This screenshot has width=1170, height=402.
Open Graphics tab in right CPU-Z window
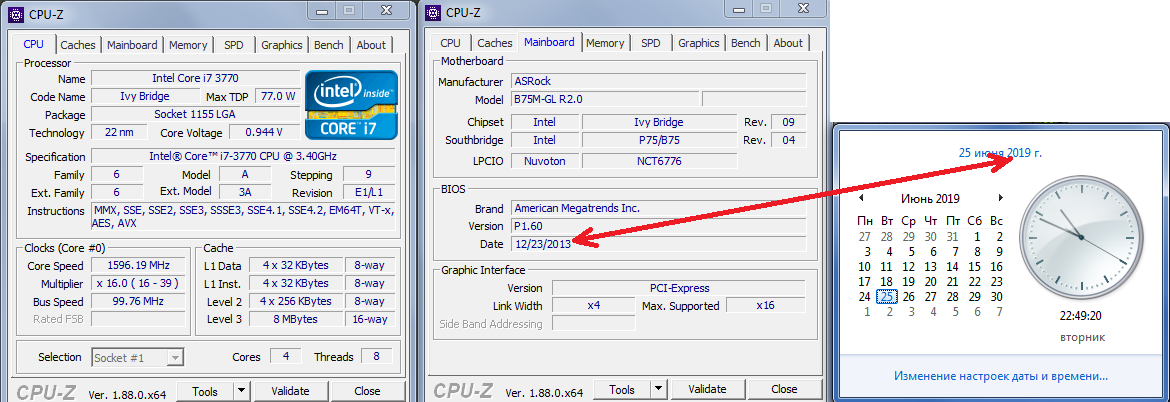698,43
